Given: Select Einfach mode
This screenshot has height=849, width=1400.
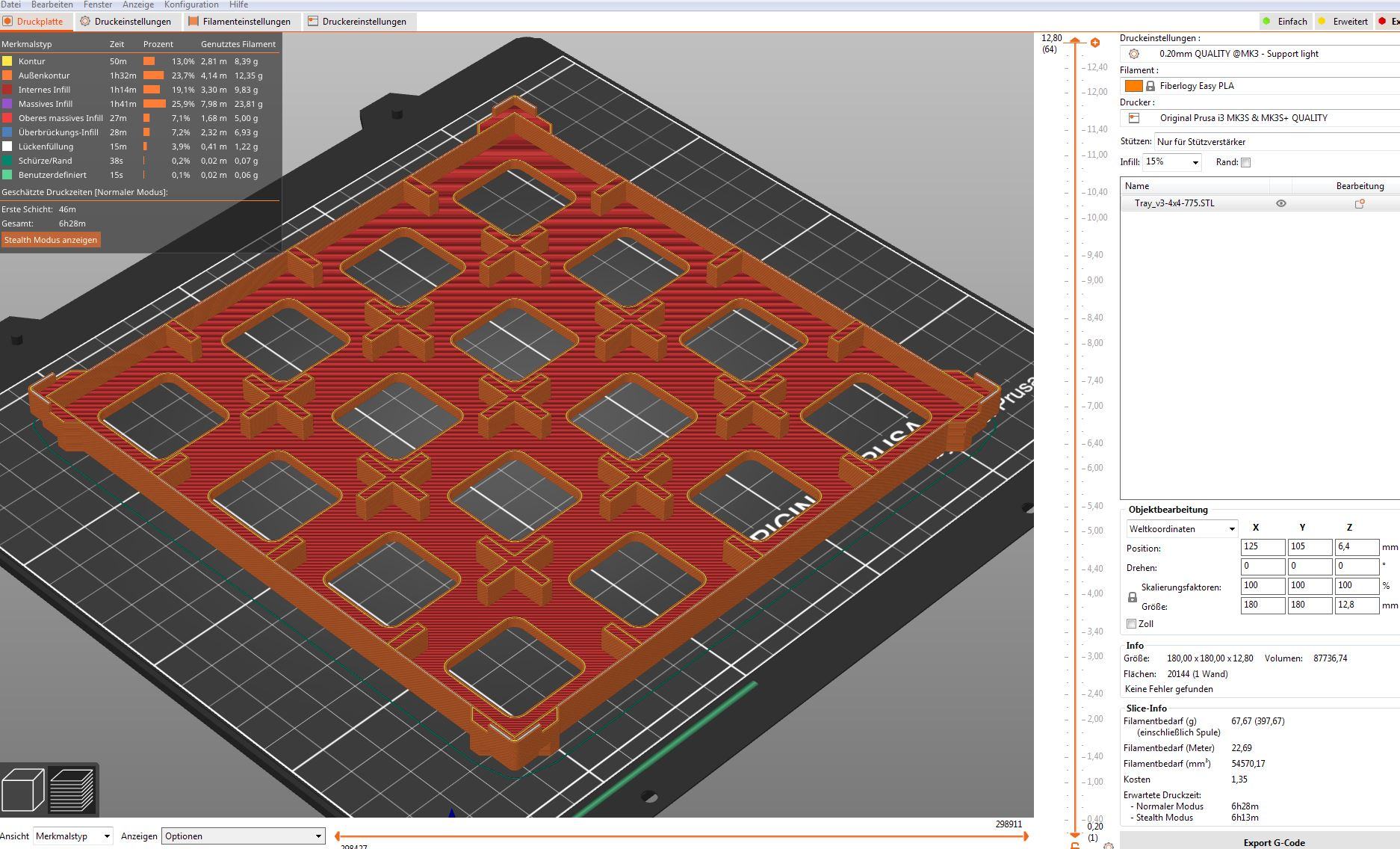Looking at the screenshot, I should [x=1285, y=22].
